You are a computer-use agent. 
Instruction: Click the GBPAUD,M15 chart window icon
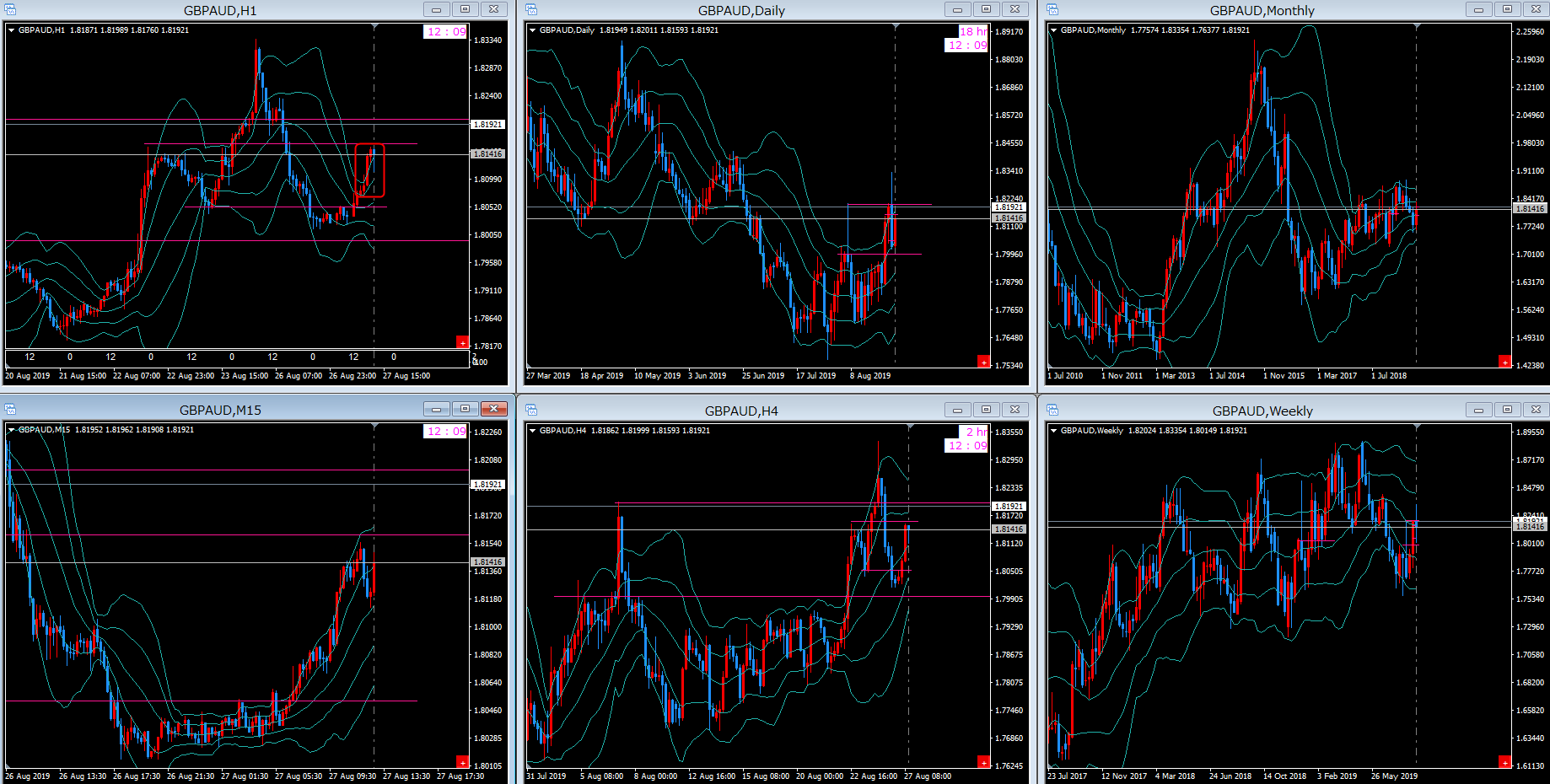(x=11, y=410)
